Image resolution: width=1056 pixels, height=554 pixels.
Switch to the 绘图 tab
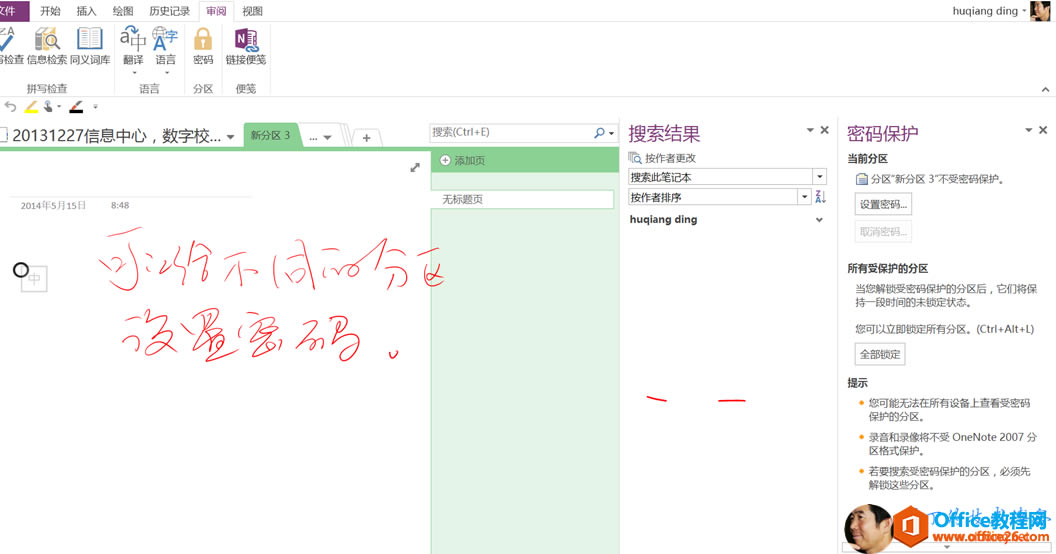(x=123, y=11)
